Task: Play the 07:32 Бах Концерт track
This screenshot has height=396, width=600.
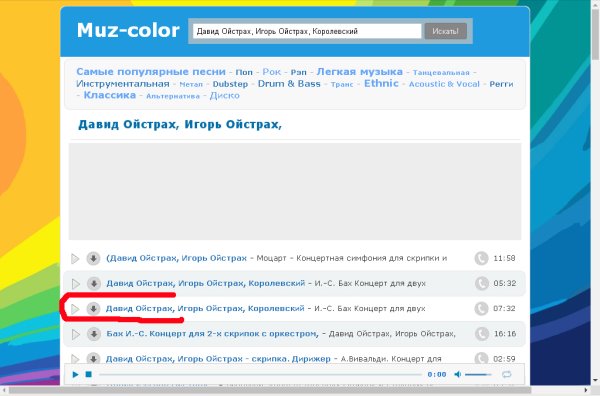Action: tap(75, 309)
